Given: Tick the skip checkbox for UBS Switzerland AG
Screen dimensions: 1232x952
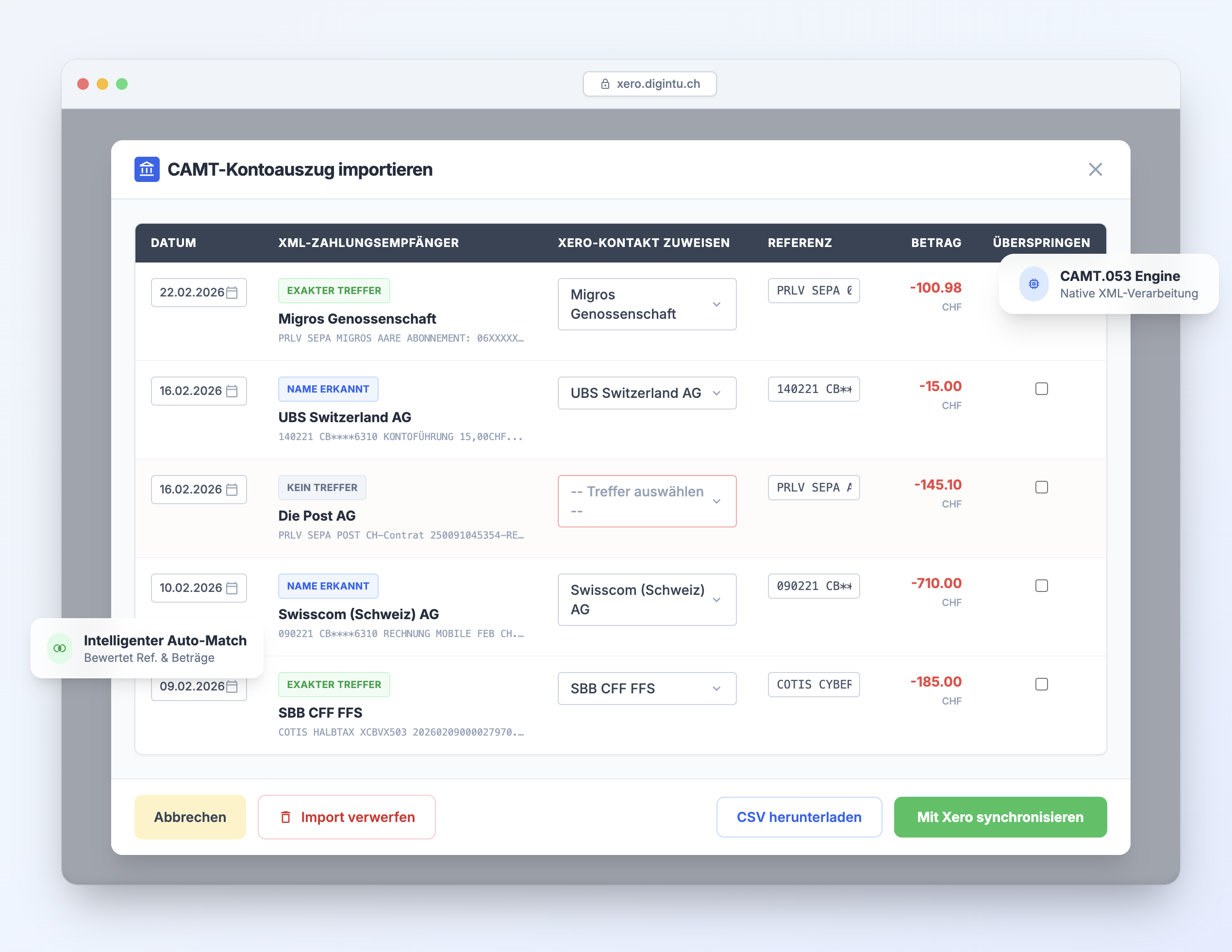Looking at the screenshot, I should [1041, 389].
